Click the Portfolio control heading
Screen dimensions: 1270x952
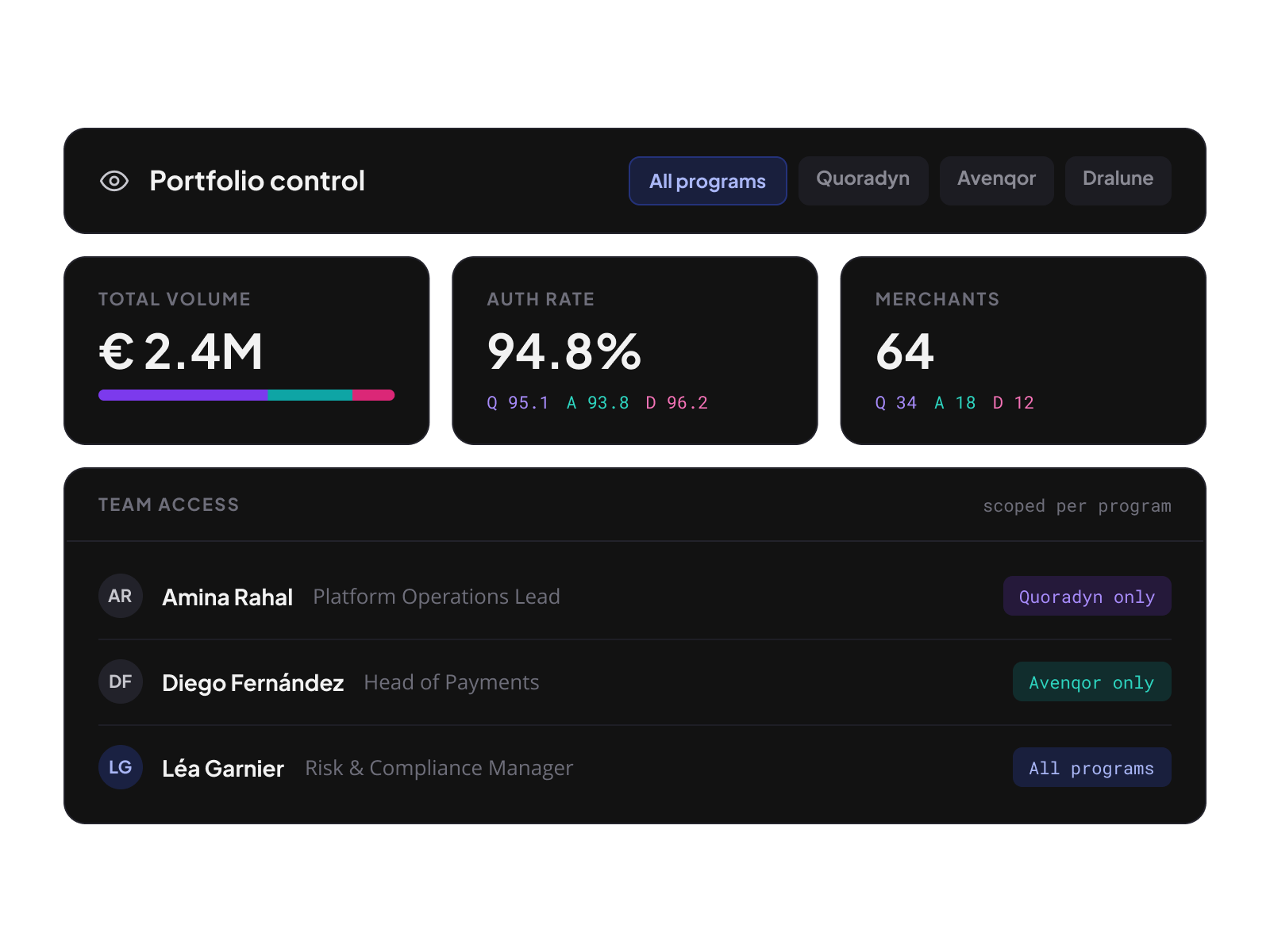point(257,181)
